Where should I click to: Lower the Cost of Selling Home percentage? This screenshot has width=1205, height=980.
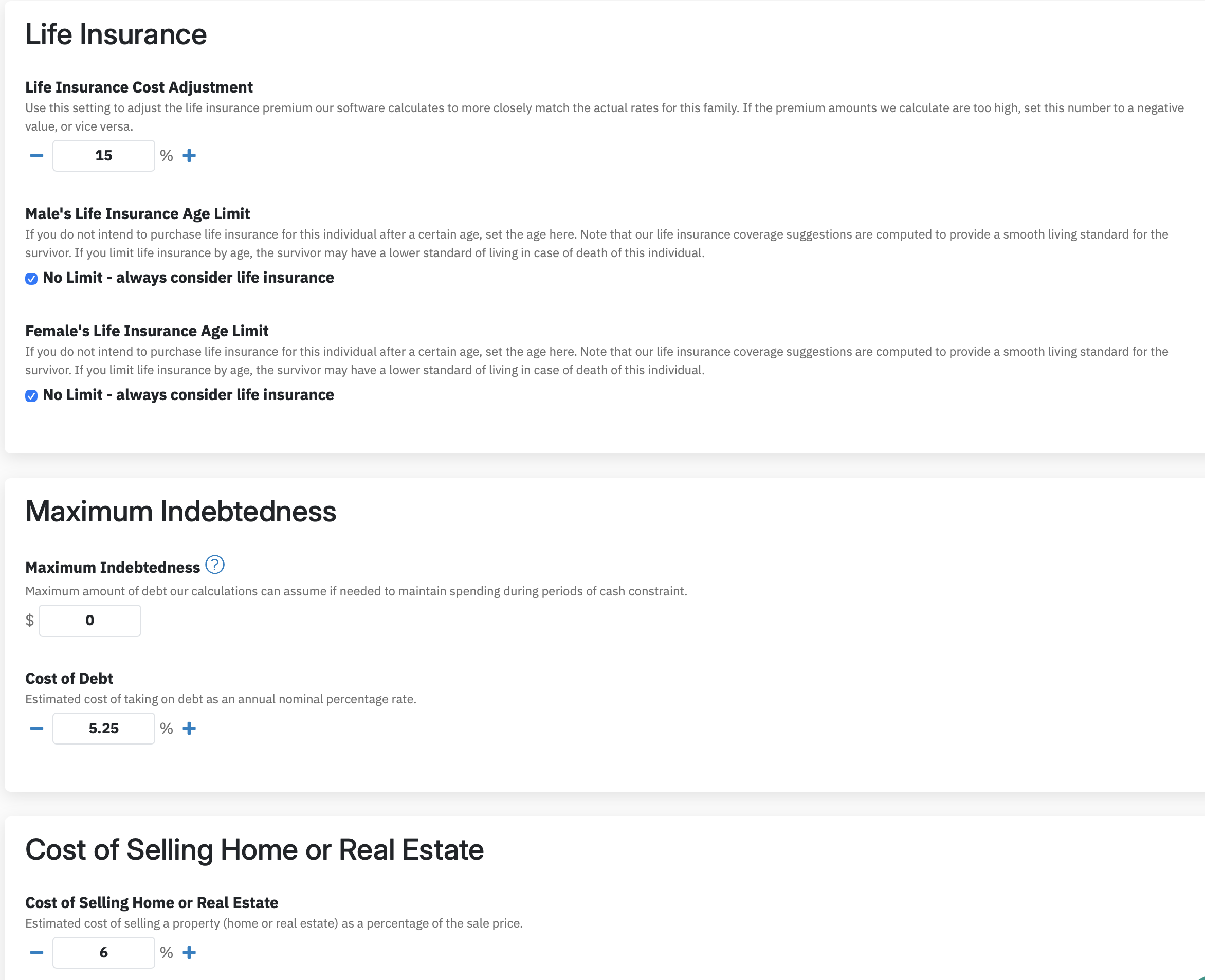pyautogui.click(x=36, y=952)
